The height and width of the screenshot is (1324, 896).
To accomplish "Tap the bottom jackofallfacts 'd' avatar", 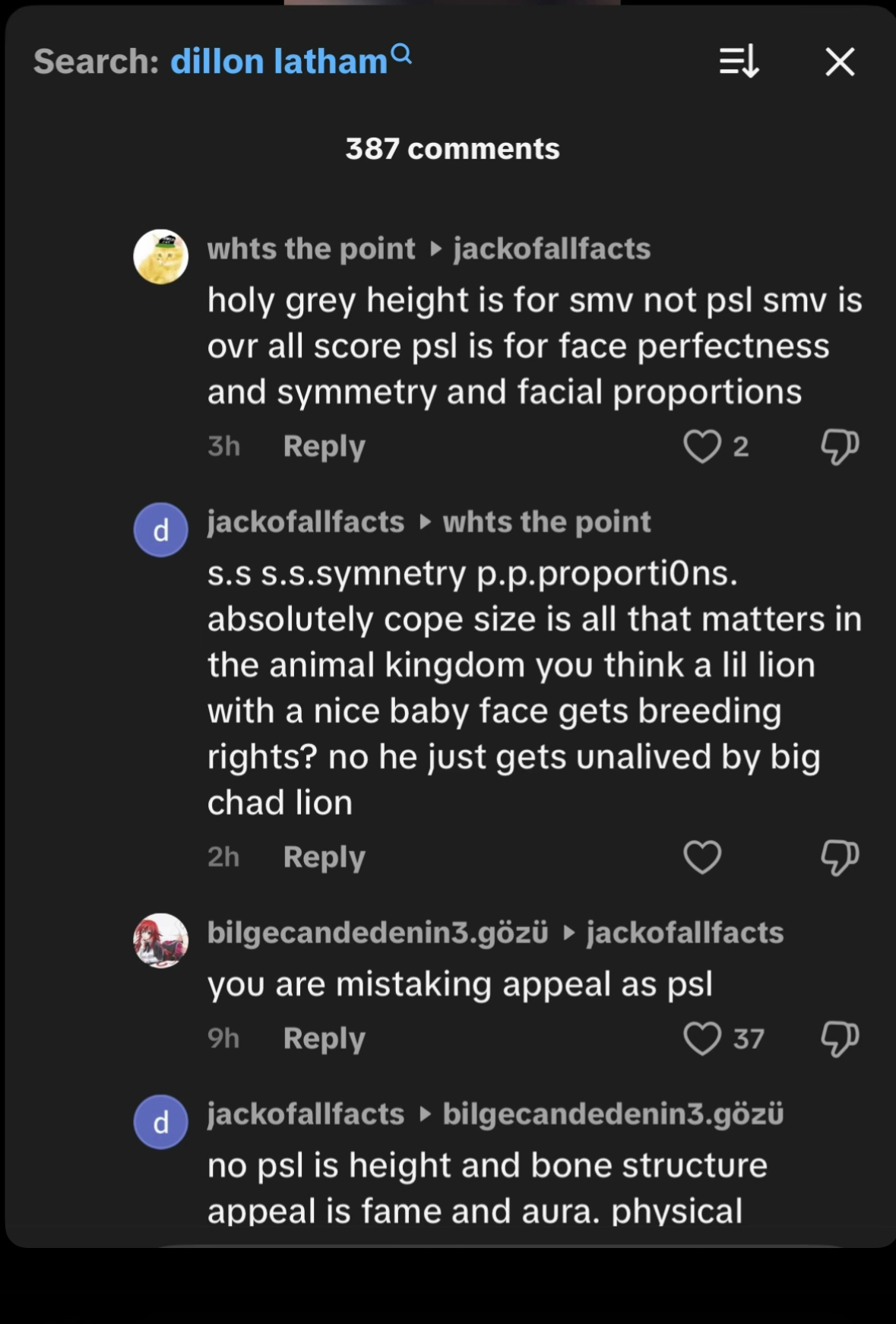I will [161, 1122].
